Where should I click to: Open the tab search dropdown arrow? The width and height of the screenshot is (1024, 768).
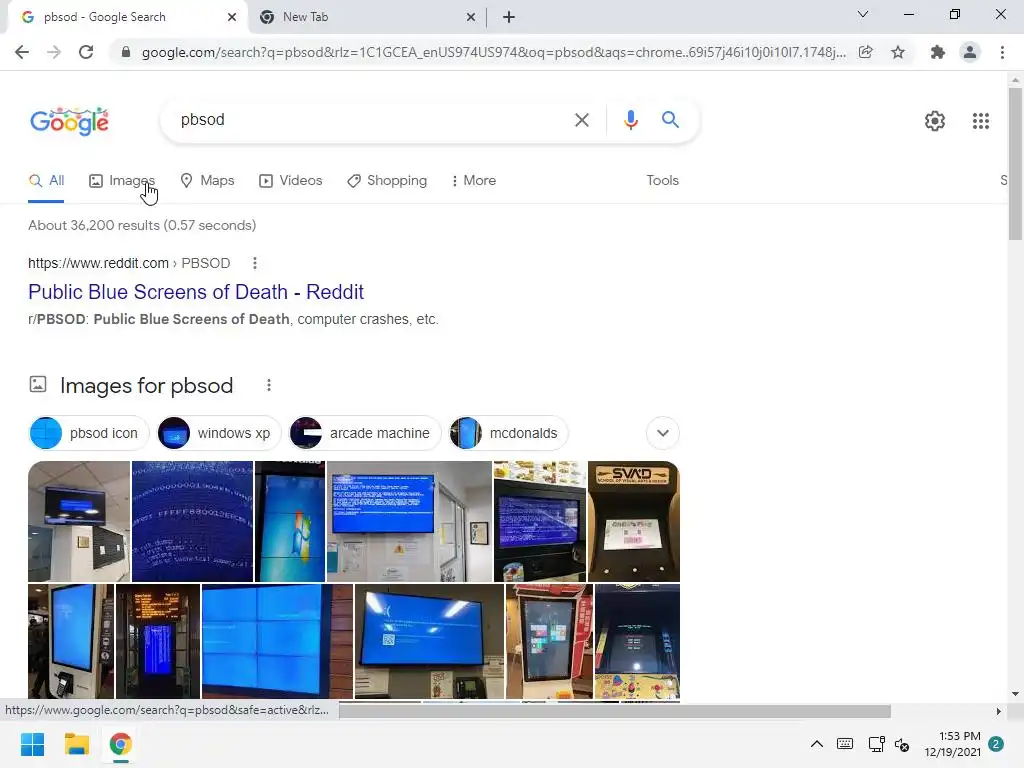tap(863, 14)
